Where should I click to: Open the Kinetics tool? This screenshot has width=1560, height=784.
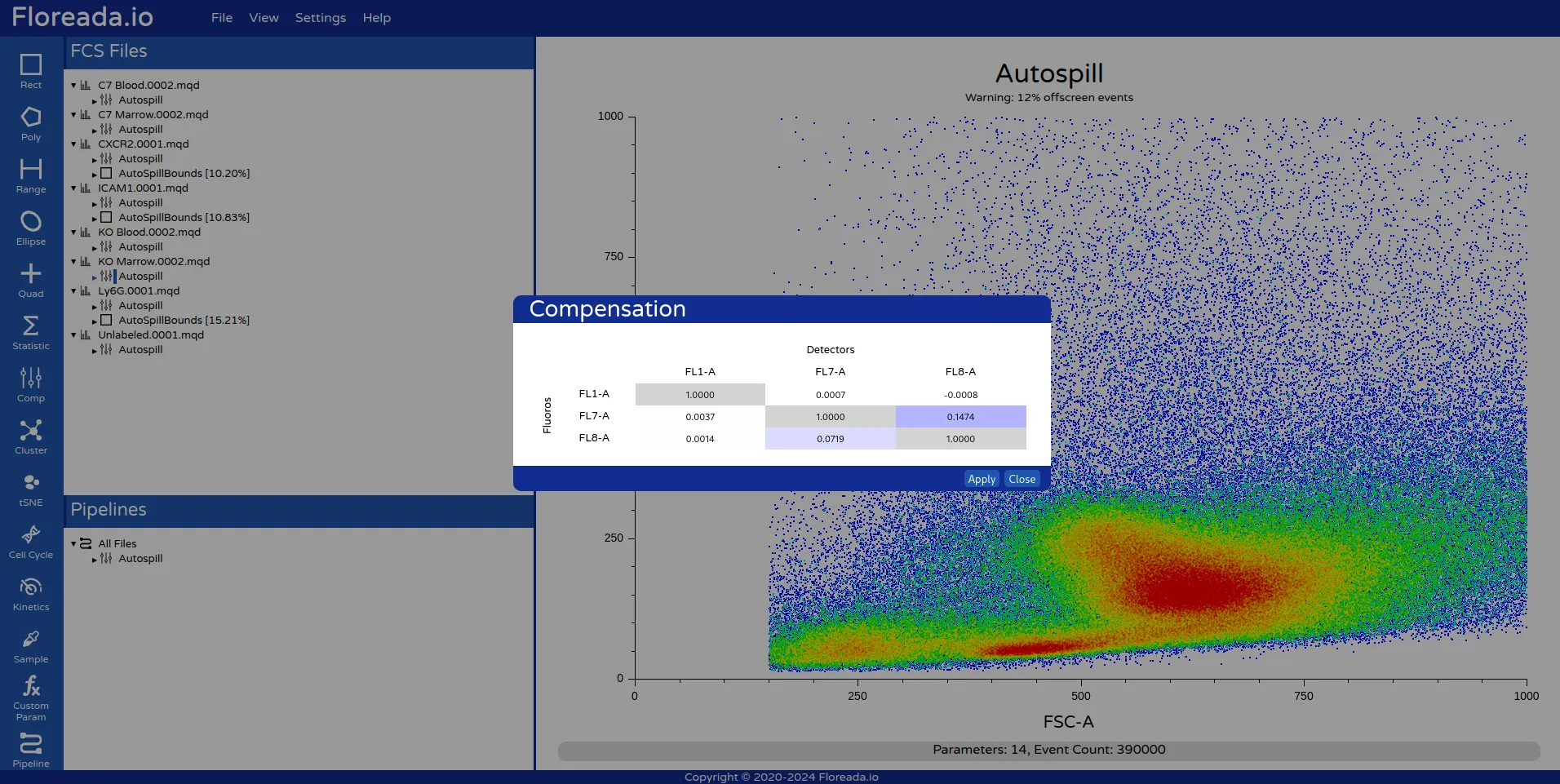tap(31, 593)
